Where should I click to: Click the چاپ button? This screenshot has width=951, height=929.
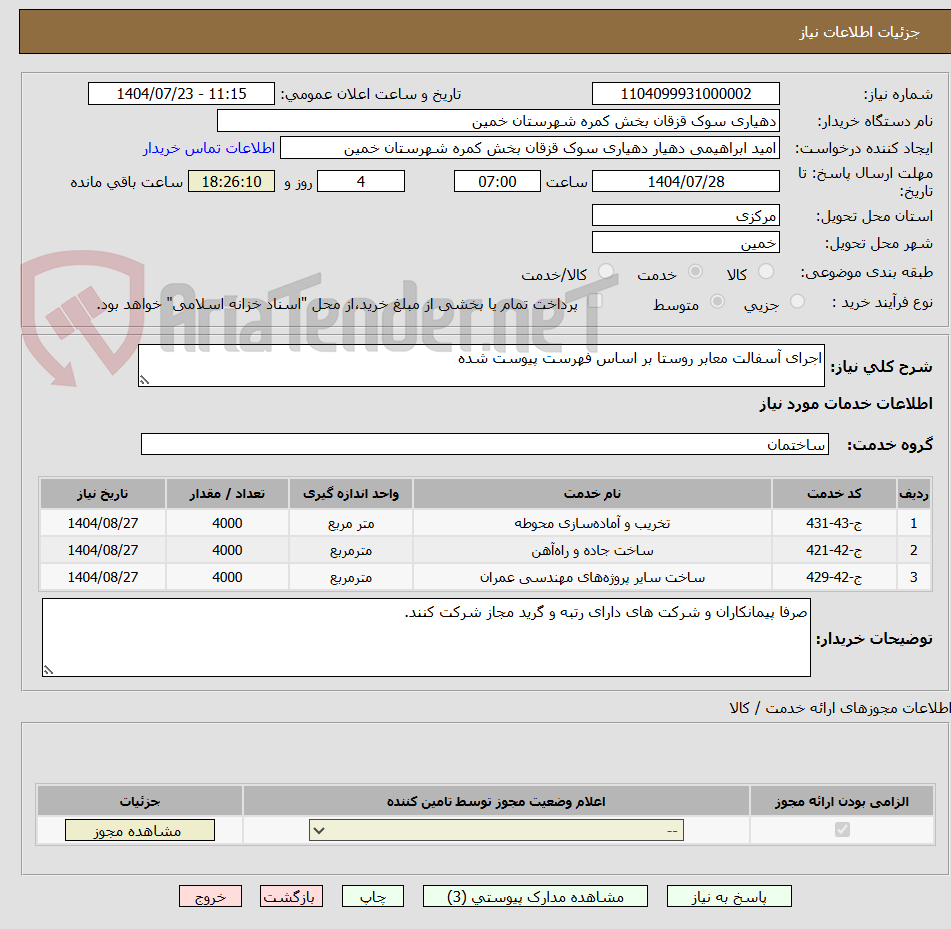click(x=372, y=896)
